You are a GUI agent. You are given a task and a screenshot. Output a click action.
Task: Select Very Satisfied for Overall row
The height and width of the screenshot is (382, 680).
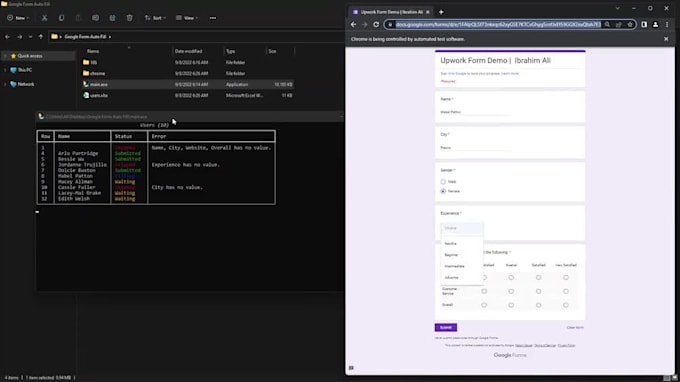[566, 305]
